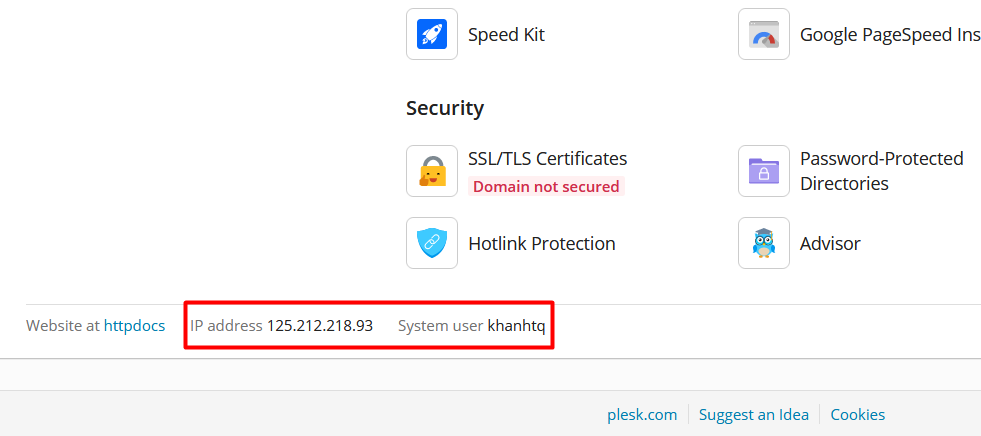Image resolution: width=981 pixels, height=436 pixels.
Task: Open the Advisor owl icon
Action: 764,243
